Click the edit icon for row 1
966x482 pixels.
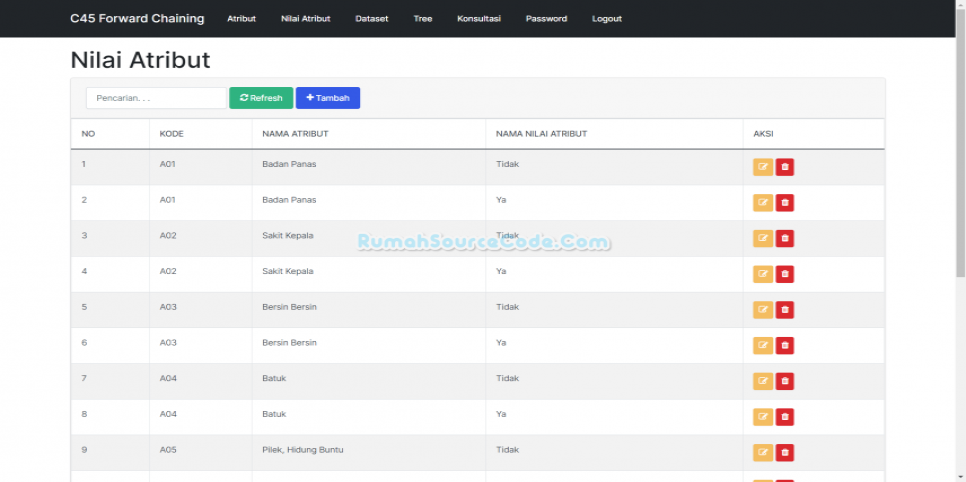coord(763,167)
